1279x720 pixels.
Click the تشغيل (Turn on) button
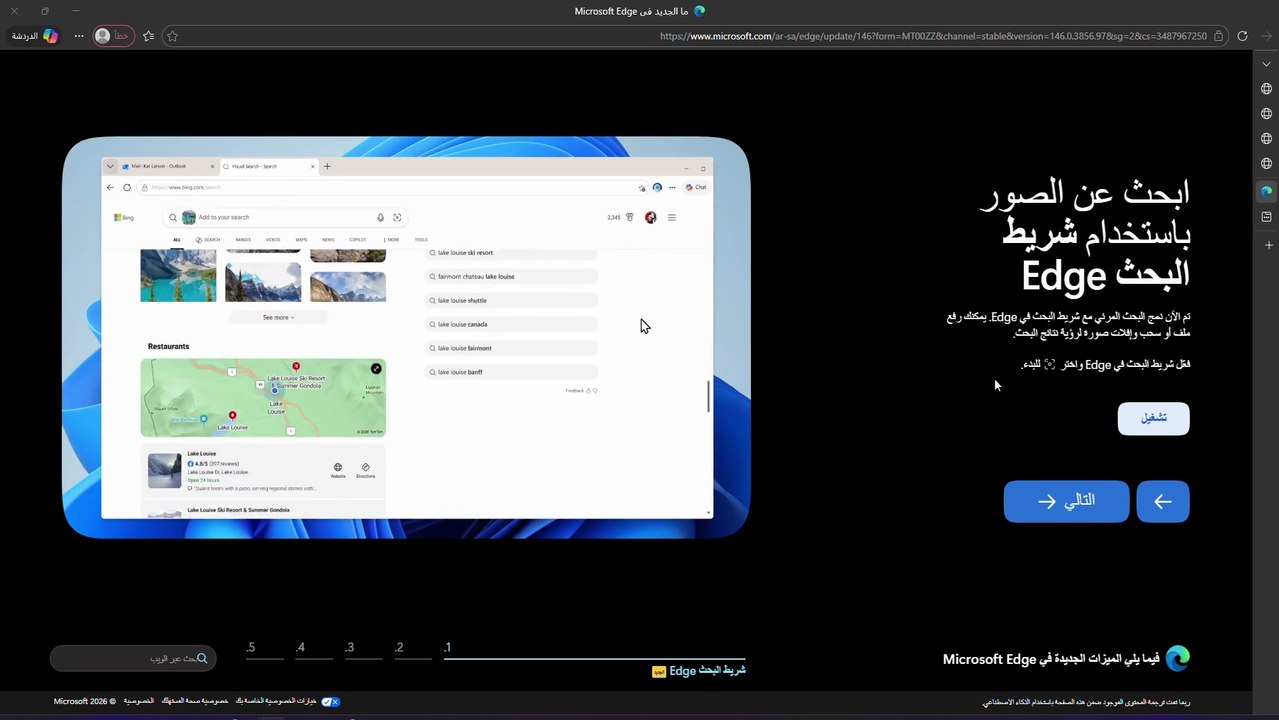tap(1154, 418)
